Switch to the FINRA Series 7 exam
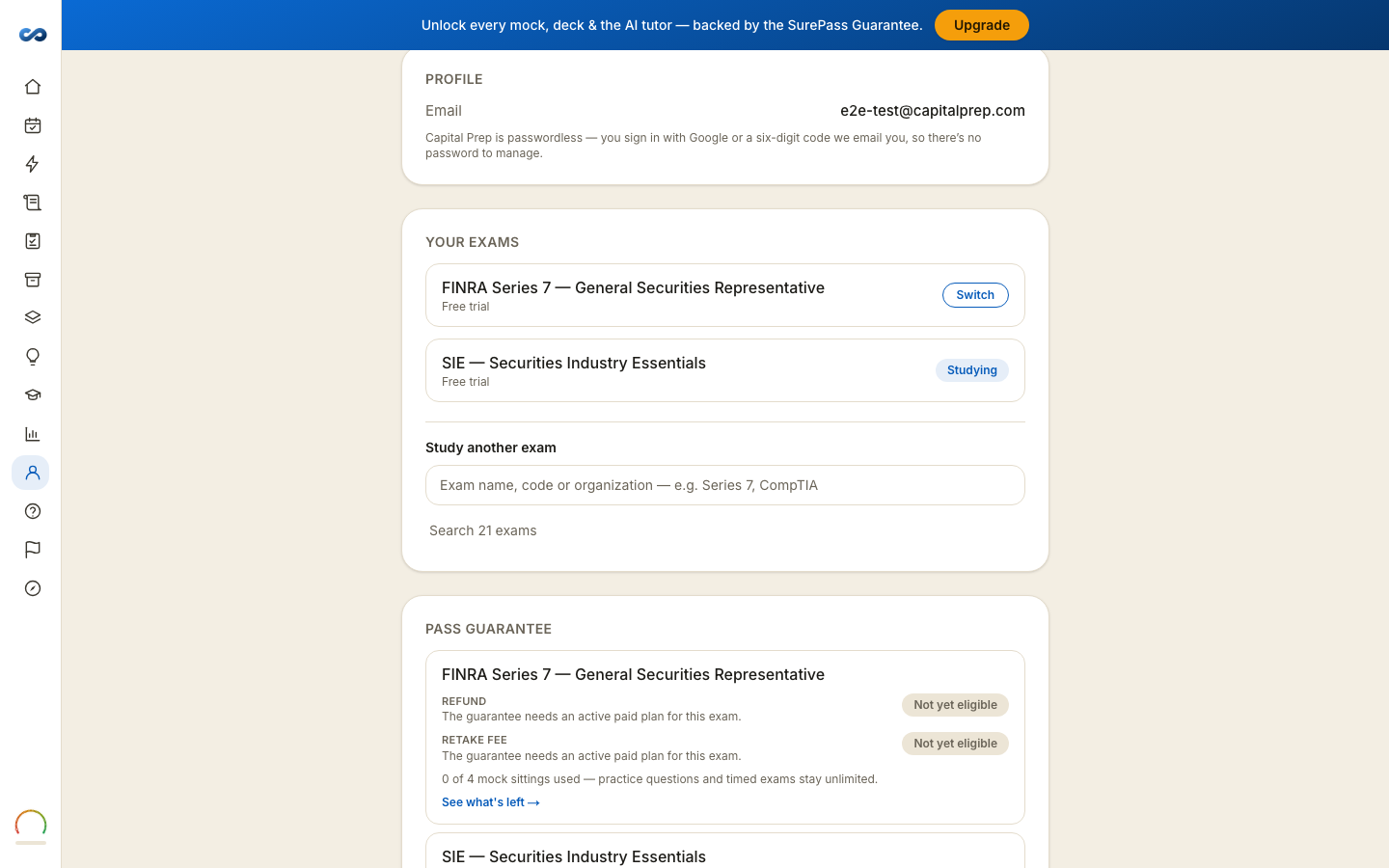The width and height of the screenshot is (1389, 868). pos(975,295)
